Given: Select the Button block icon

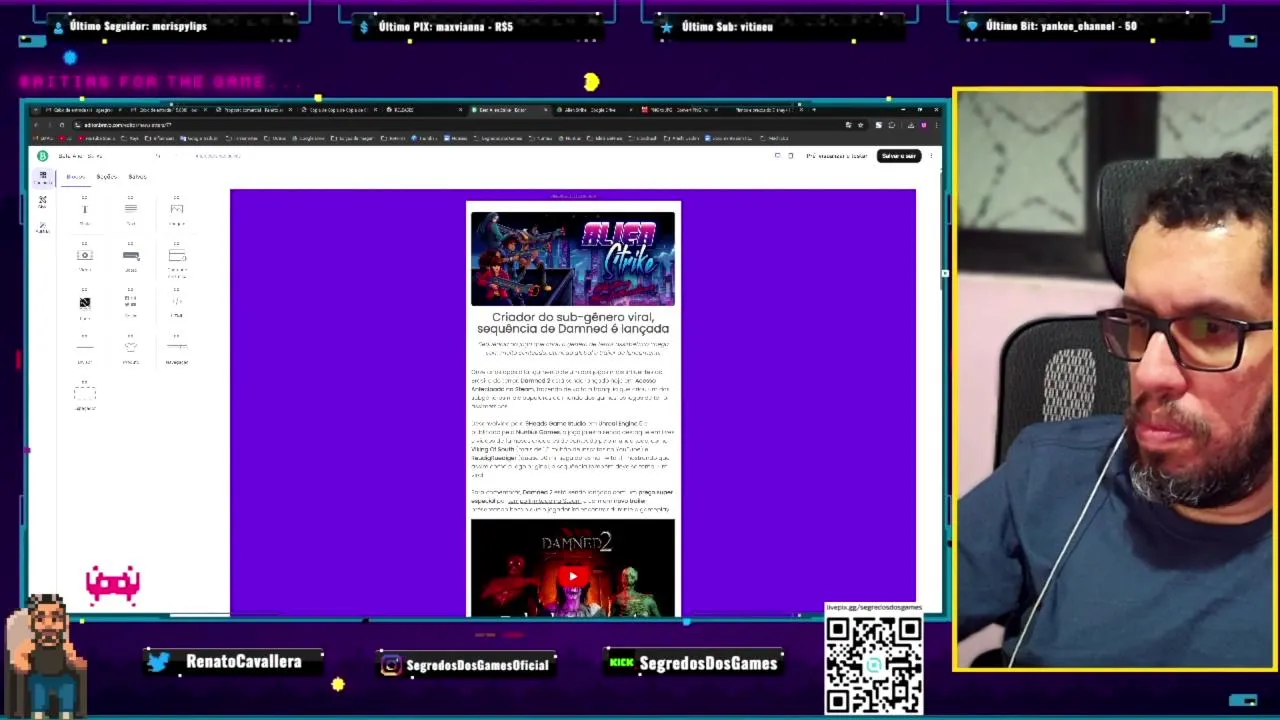Looking at the screenshot, I should 131,256.
